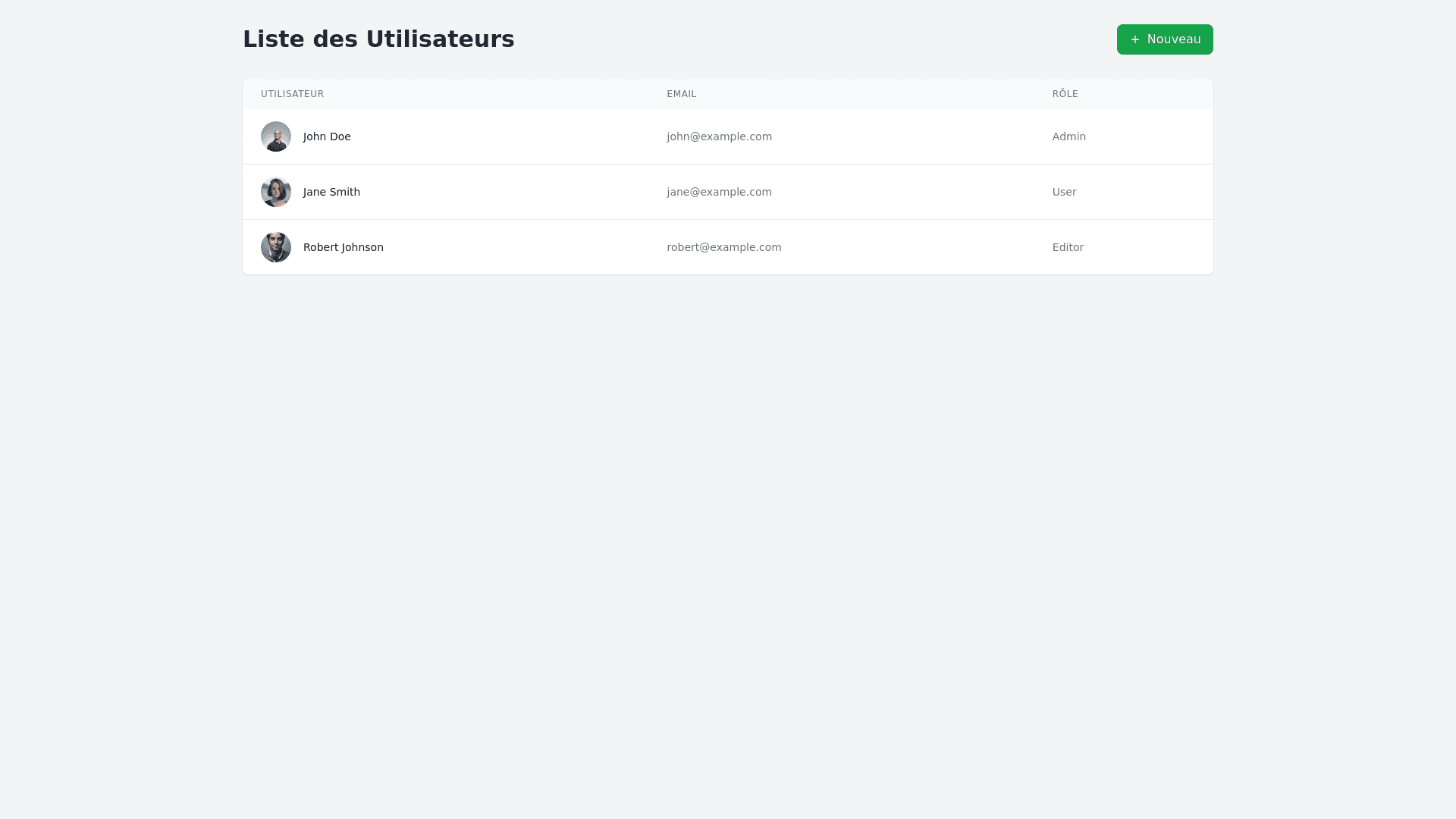Select the Jane Smith name text
Screen dimensions: 1456x819
tap(331, 192)
